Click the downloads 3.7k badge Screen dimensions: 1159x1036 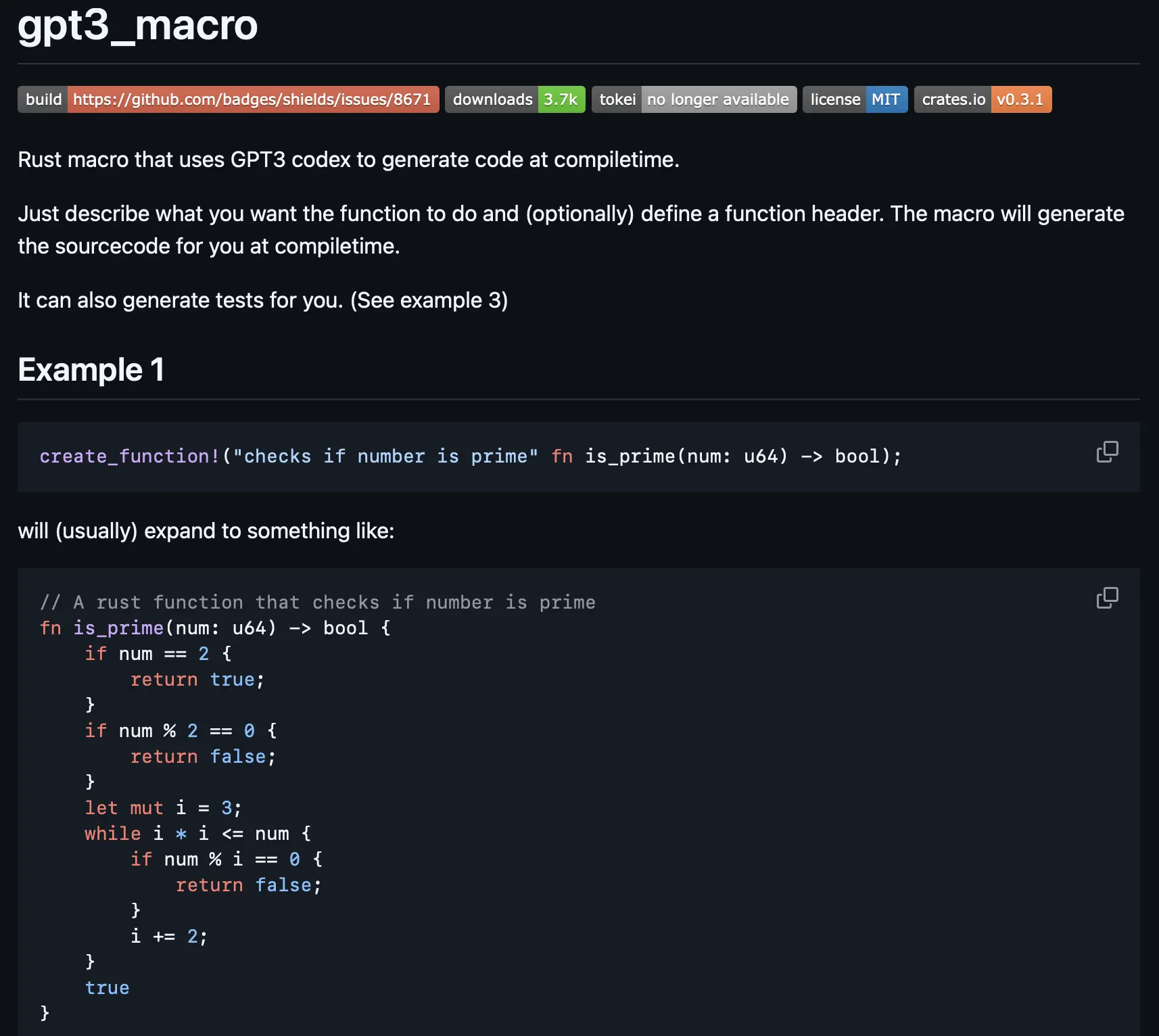(x=515, y=99)
